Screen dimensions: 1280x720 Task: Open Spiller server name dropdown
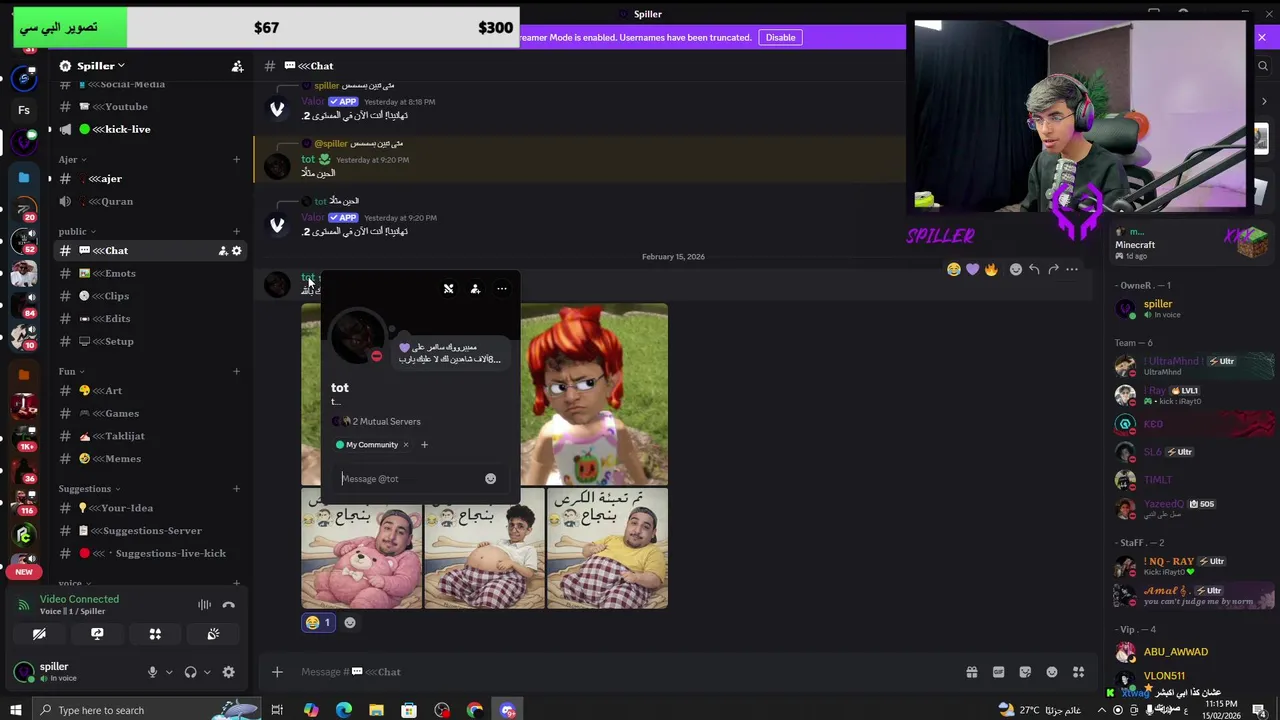coord(101,66)
